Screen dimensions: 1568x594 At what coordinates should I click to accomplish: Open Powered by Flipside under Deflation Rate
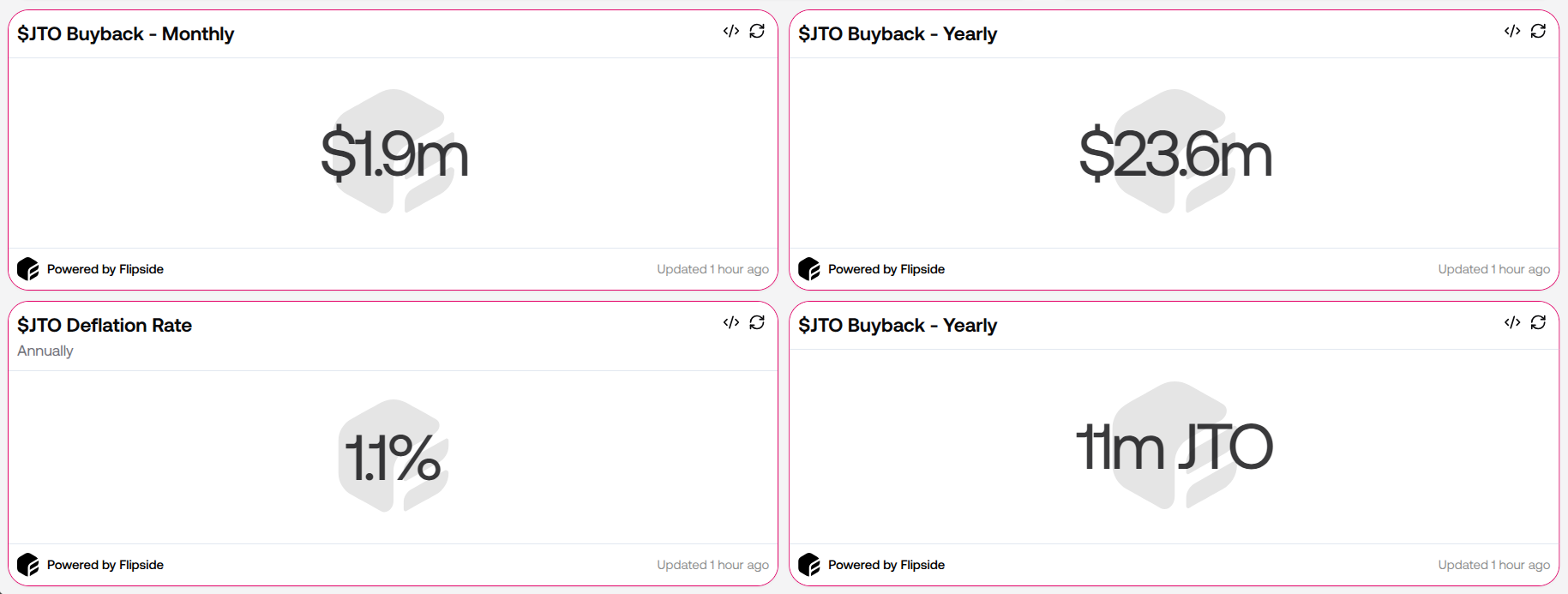(105, 564)
